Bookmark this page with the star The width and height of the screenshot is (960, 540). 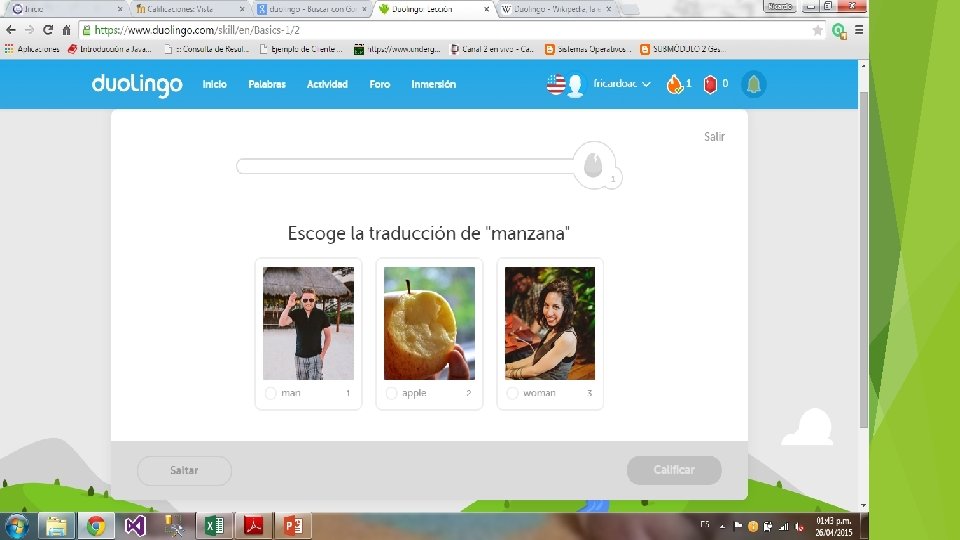[817, 30]
